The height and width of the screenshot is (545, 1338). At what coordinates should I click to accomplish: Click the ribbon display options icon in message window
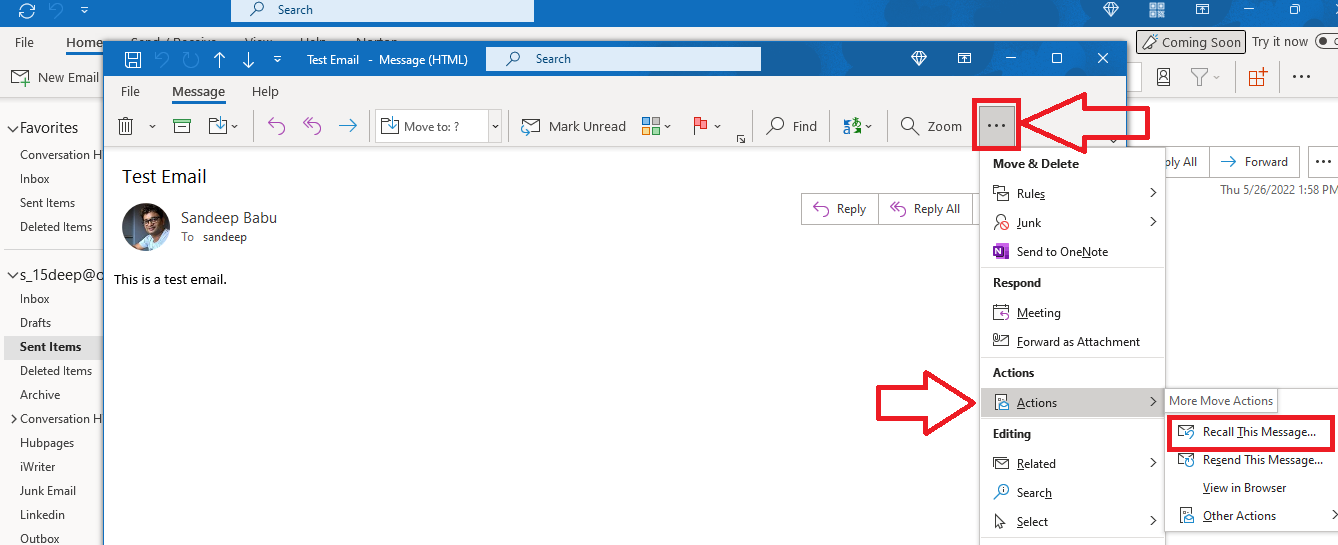[964, 59]
